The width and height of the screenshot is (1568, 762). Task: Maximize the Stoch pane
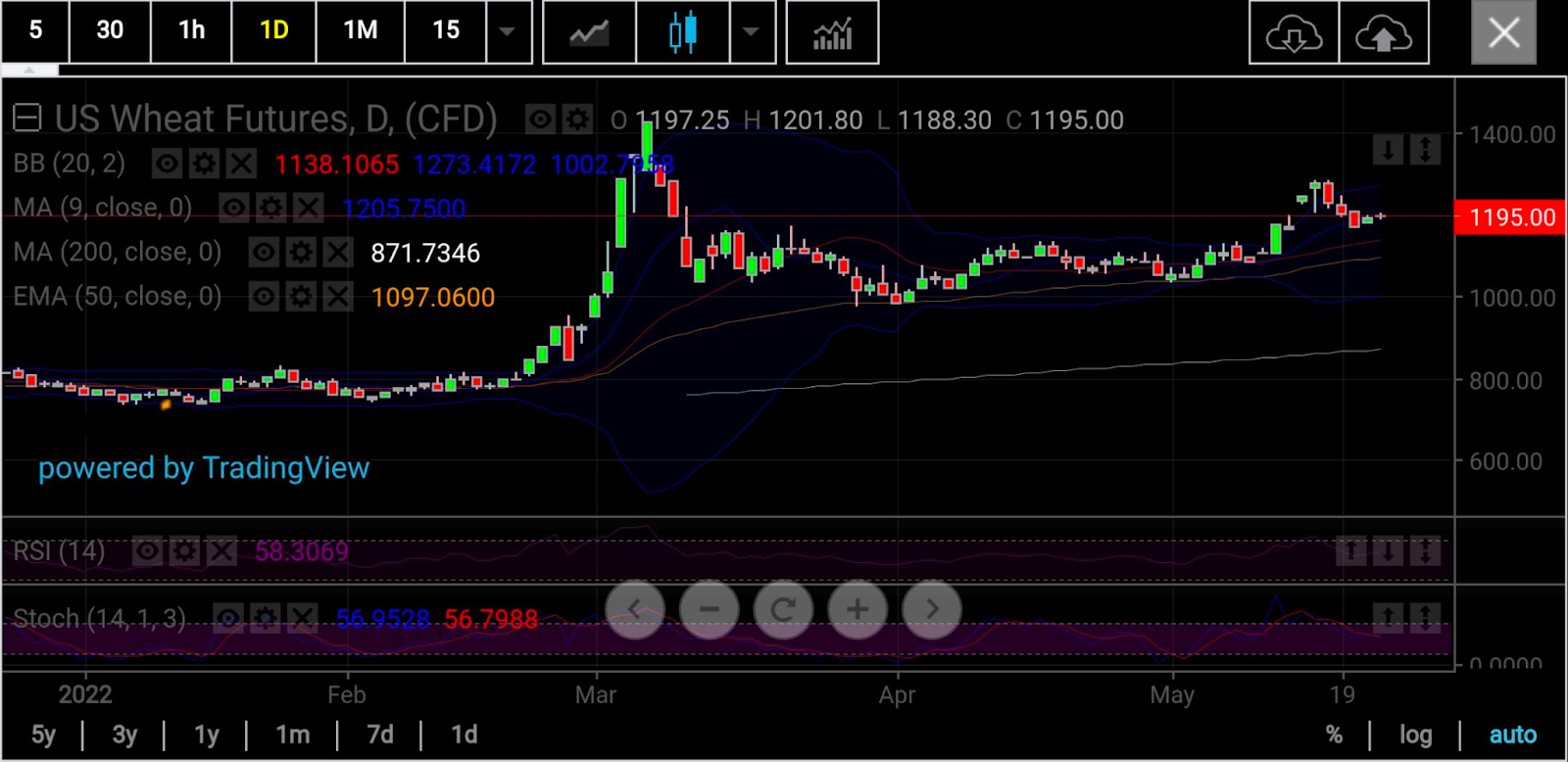[1425, 618]
